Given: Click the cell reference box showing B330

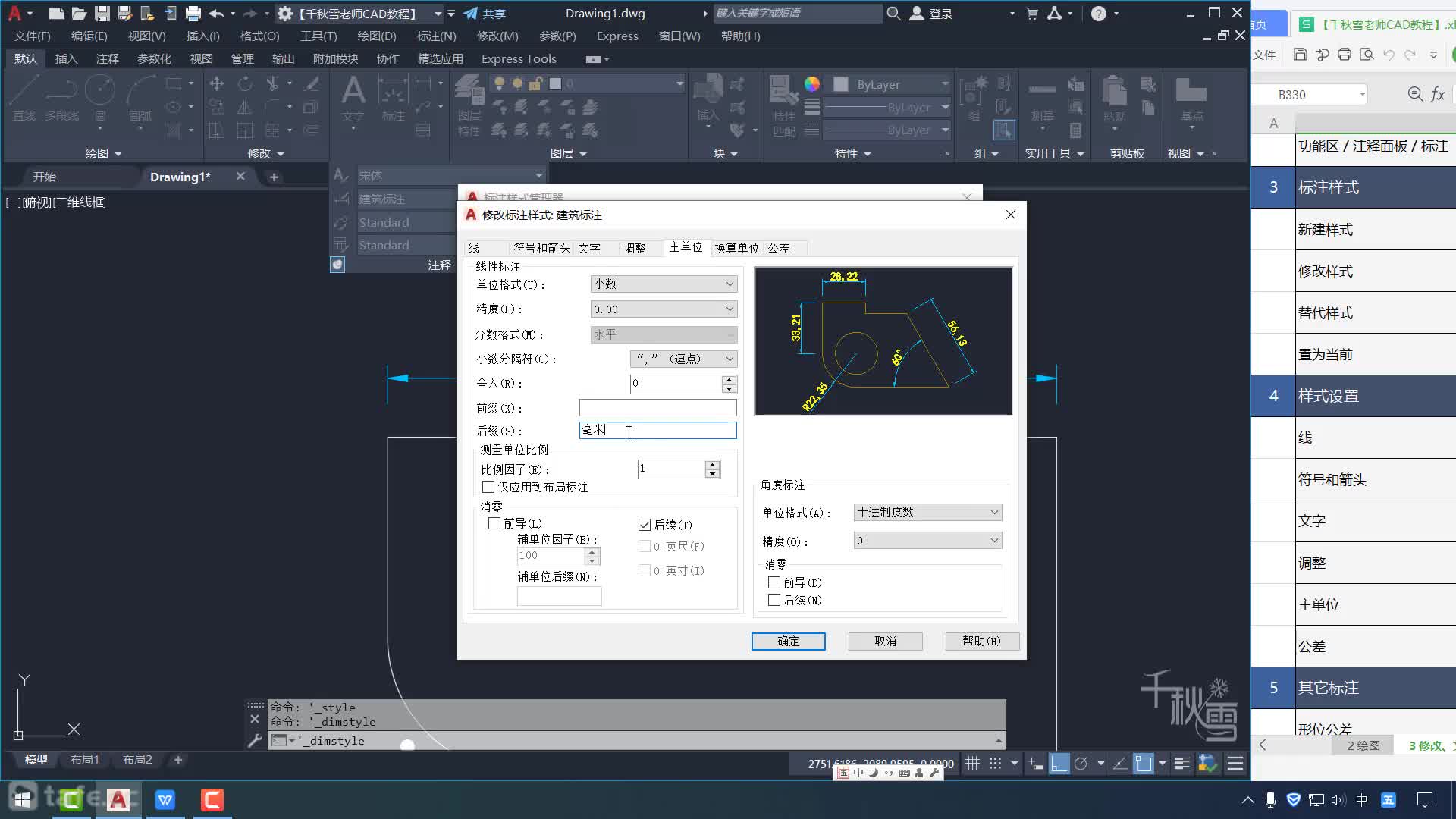Looking at the screenshot, I should pos(1310,95).
